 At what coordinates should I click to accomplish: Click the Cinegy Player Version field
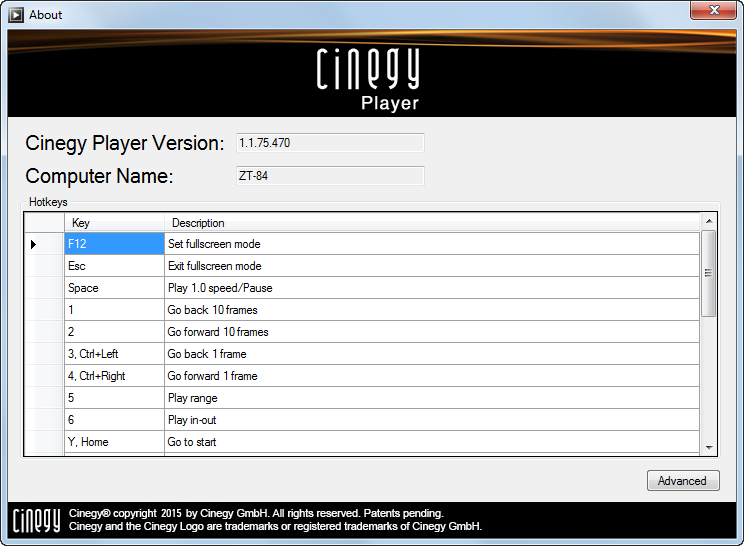330,143
